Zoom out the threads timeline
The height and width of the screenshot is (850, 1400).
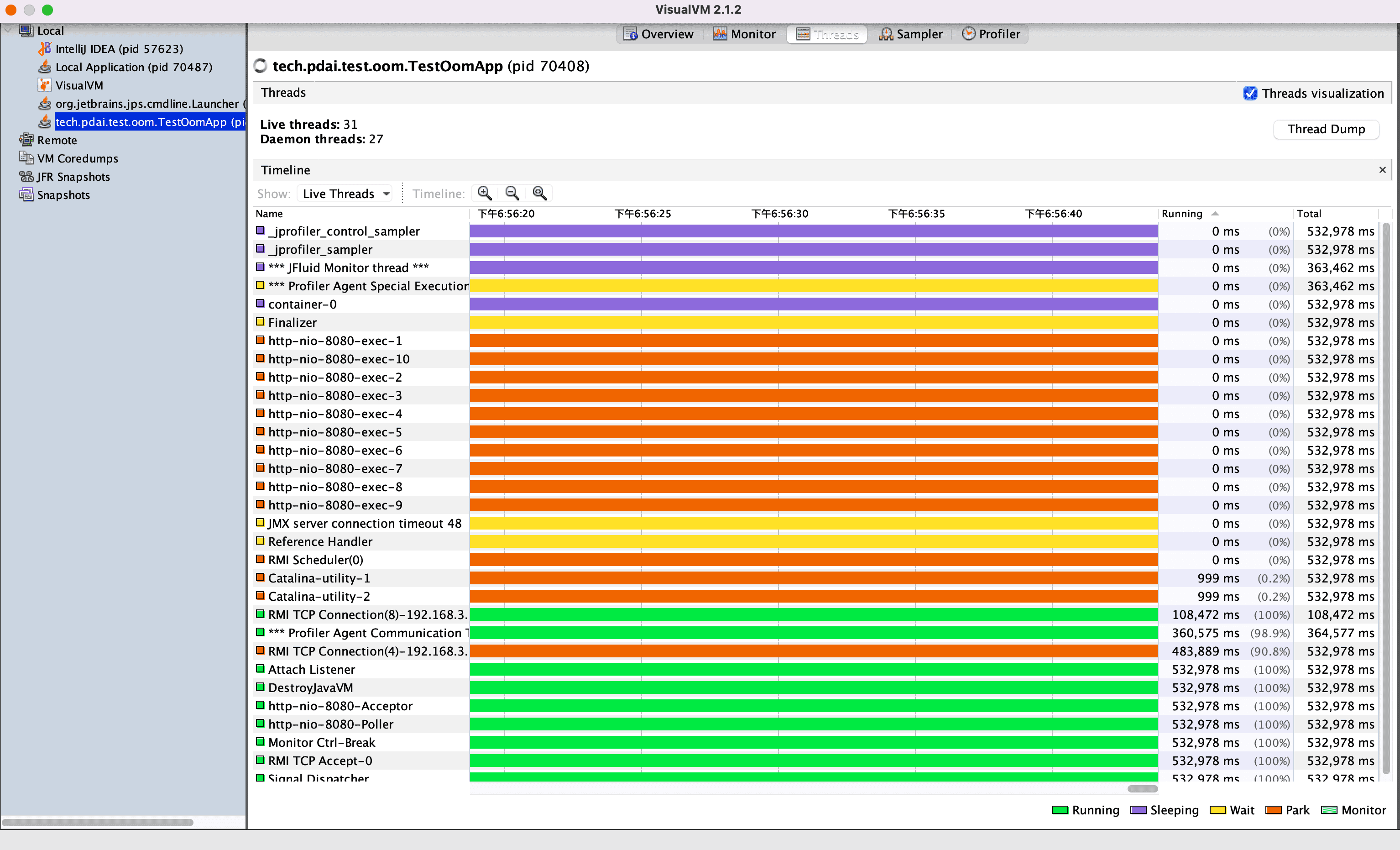point(512,193)
